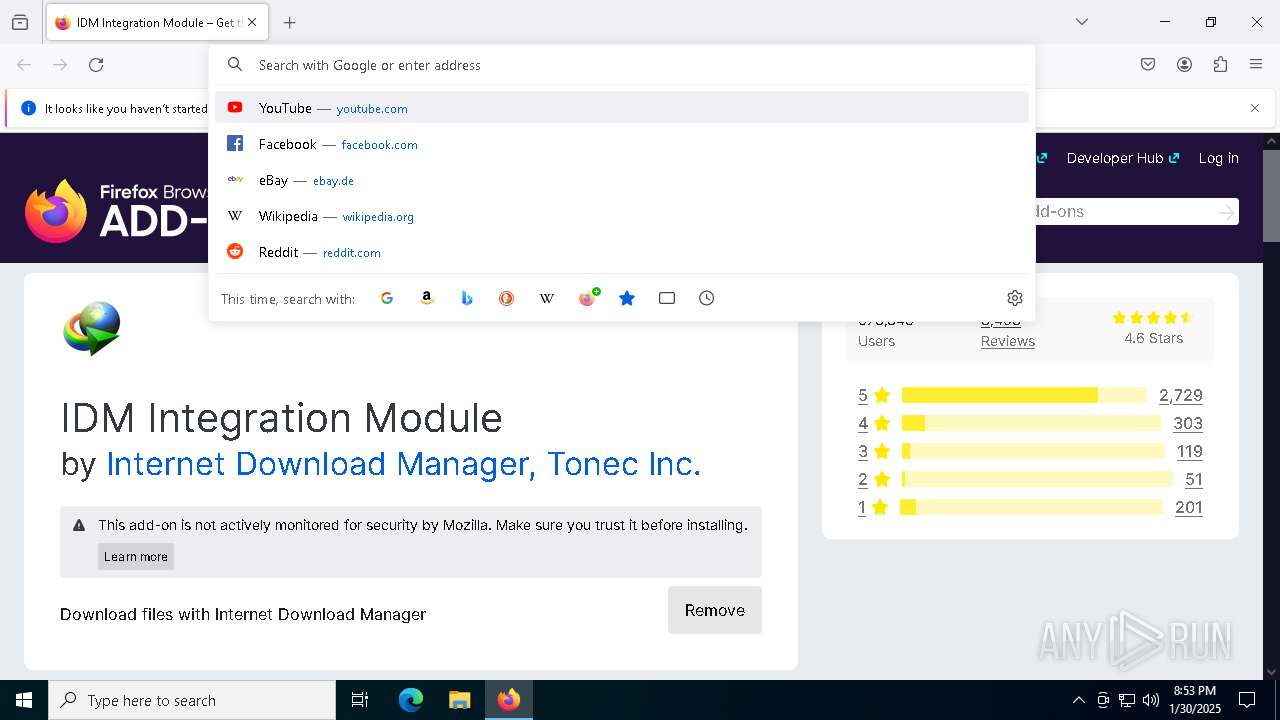Search this time with Google icon
Image resolution: width=1280 pixels, height=720 pixels.
[x=387, y=298]
